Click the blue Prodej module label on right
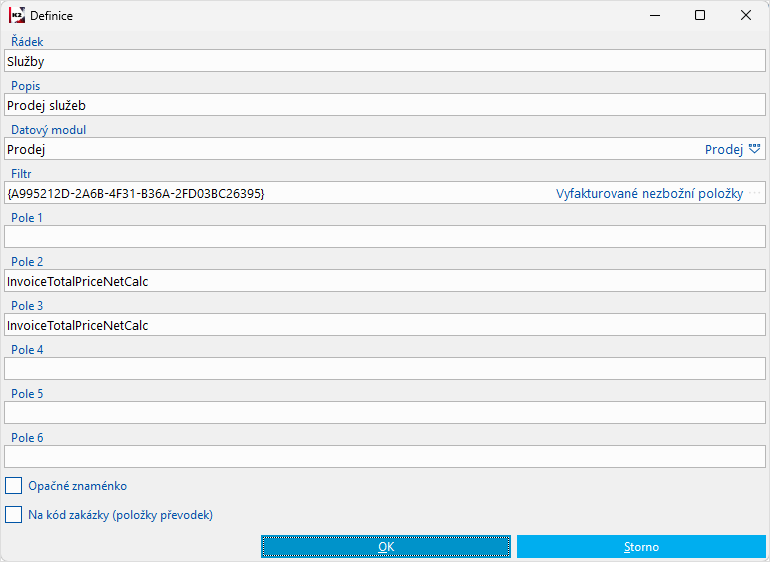This screenshot has height=562, width=770. coord(724,149)
